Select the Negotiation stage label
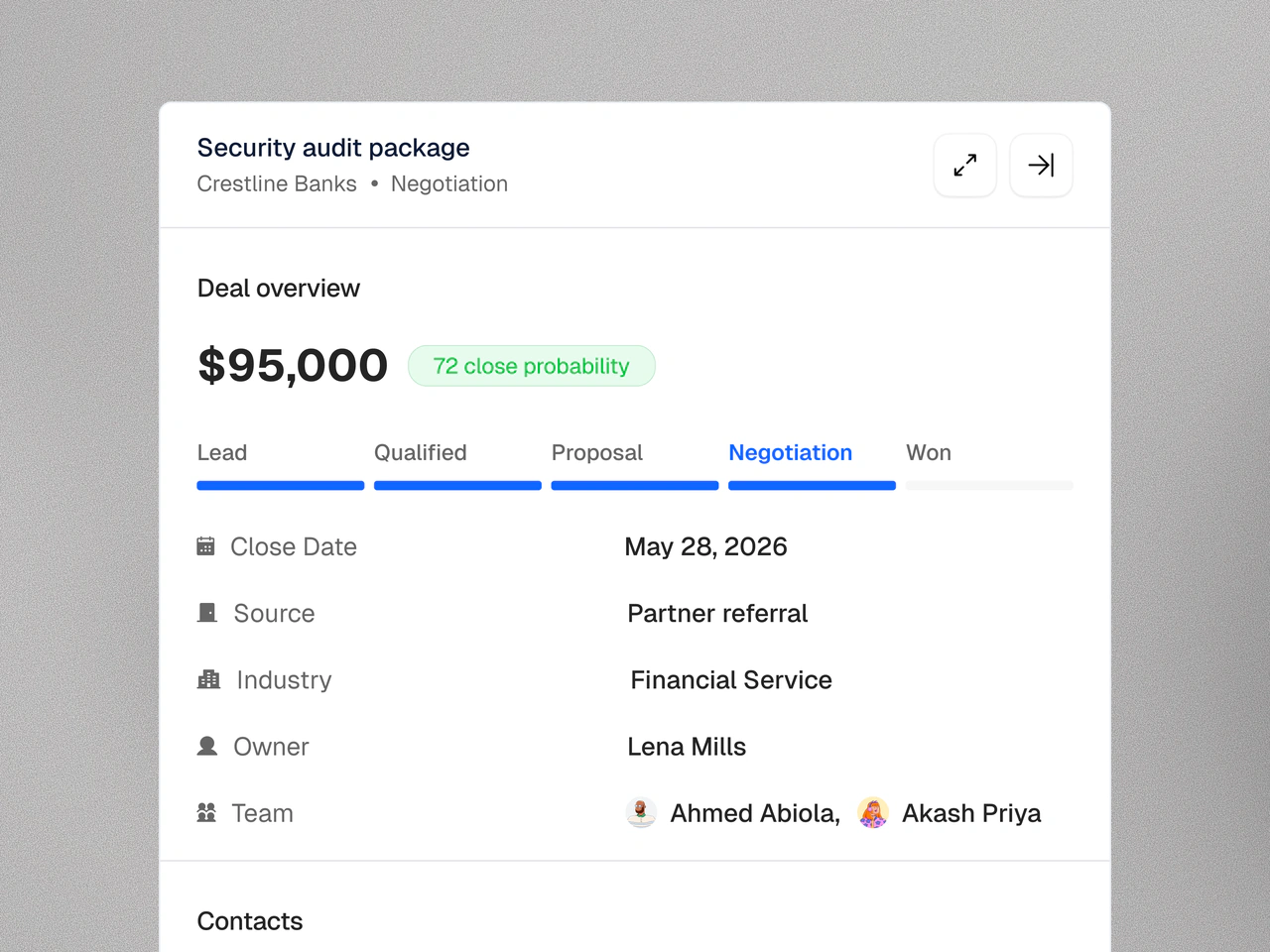This screenshot has width=1270, height=952. click(x=791, y=452)
